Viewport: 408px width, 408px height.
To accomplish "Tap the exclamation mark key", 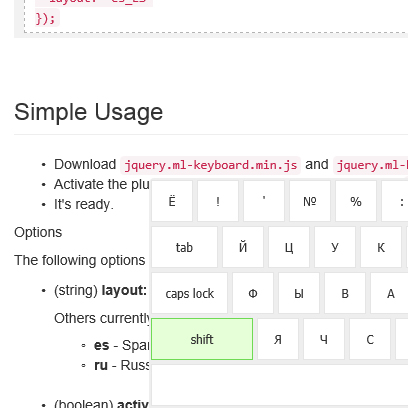I will [218, 201].
